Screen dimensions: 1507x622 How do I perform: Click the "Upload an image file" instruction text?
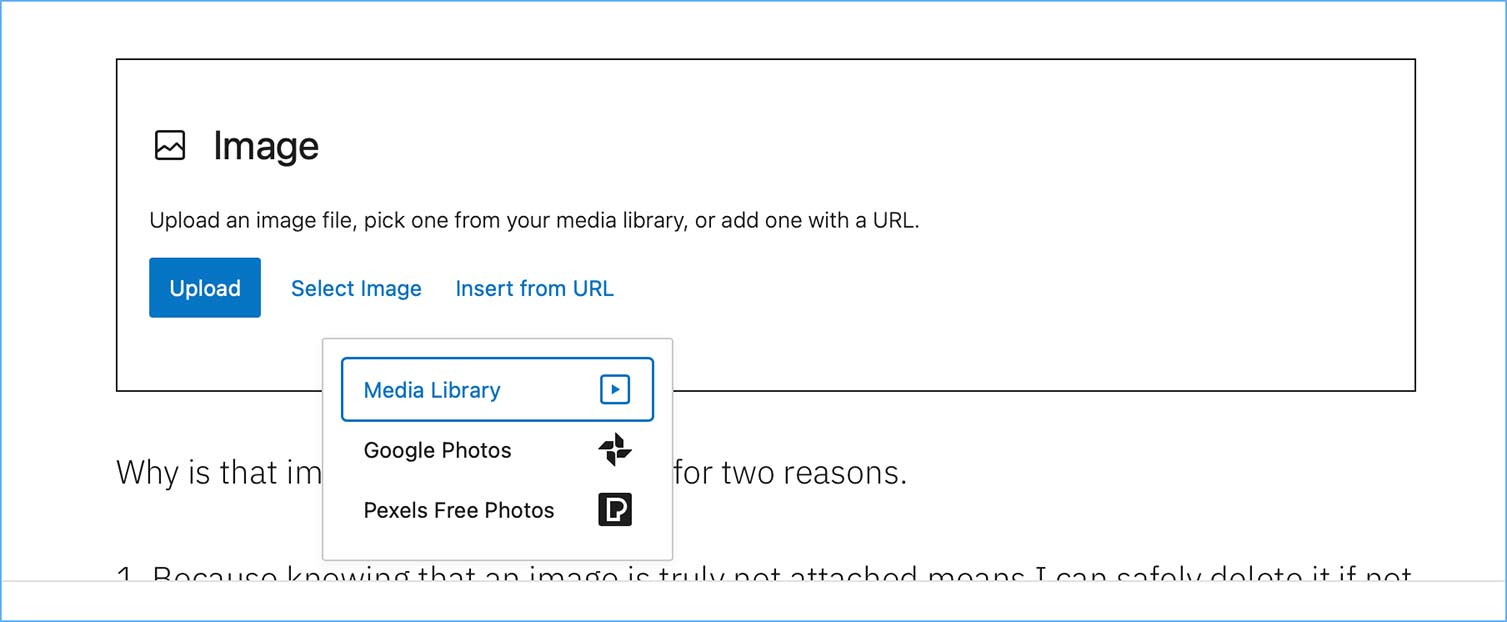click(x=250, y=220)
